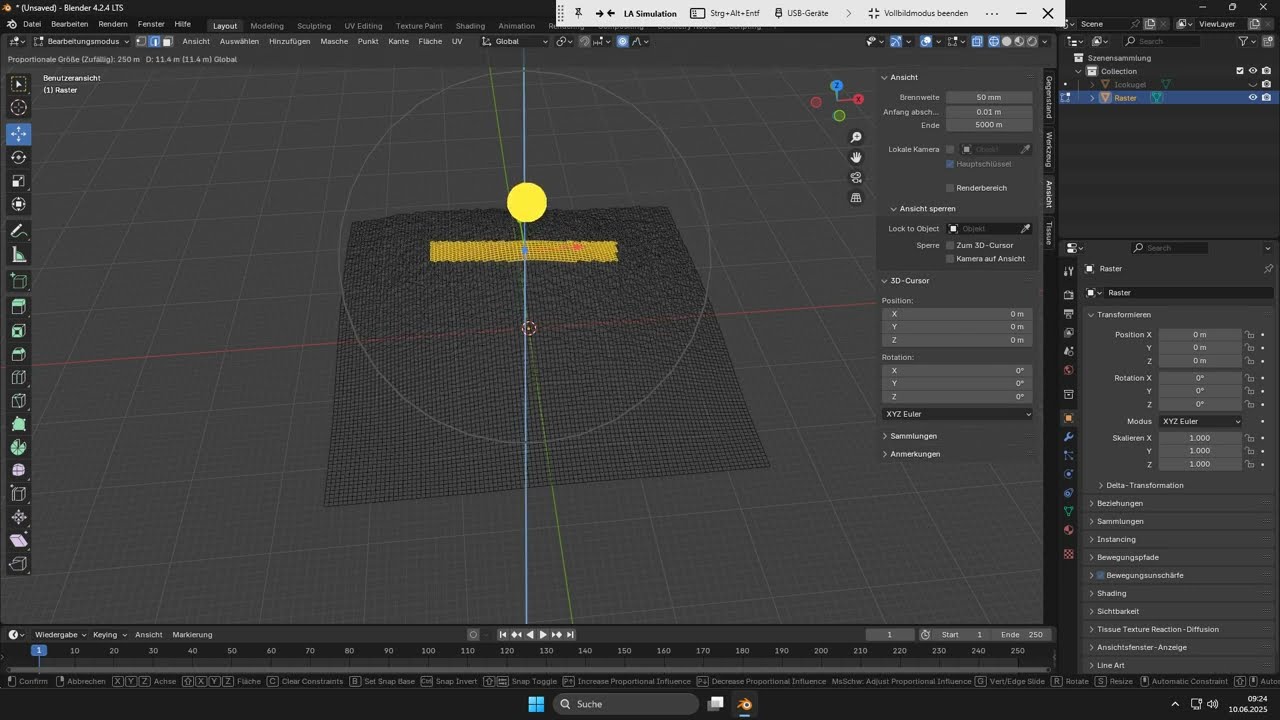Click Vollbildmodus beenden button

917,14
